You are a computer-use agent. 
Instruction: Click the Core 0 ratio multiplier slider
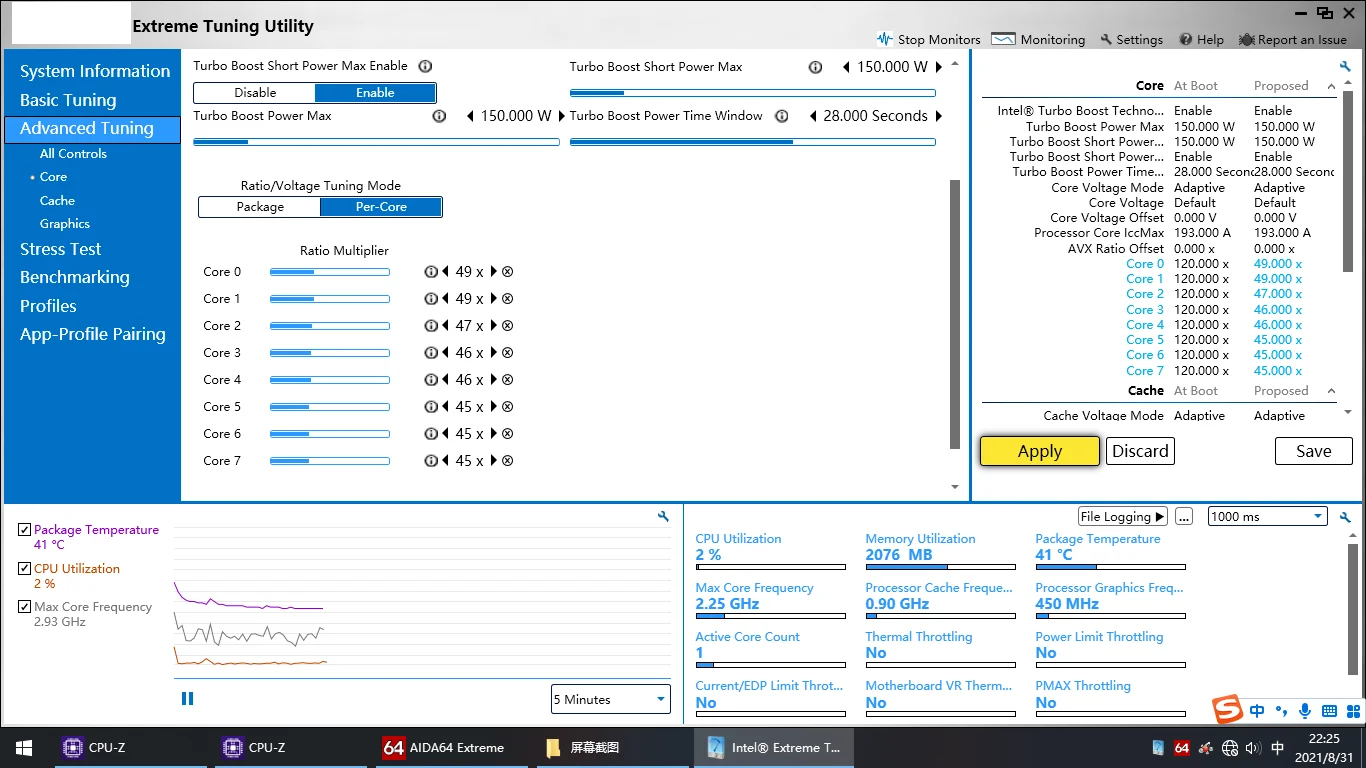coord(329,272)
